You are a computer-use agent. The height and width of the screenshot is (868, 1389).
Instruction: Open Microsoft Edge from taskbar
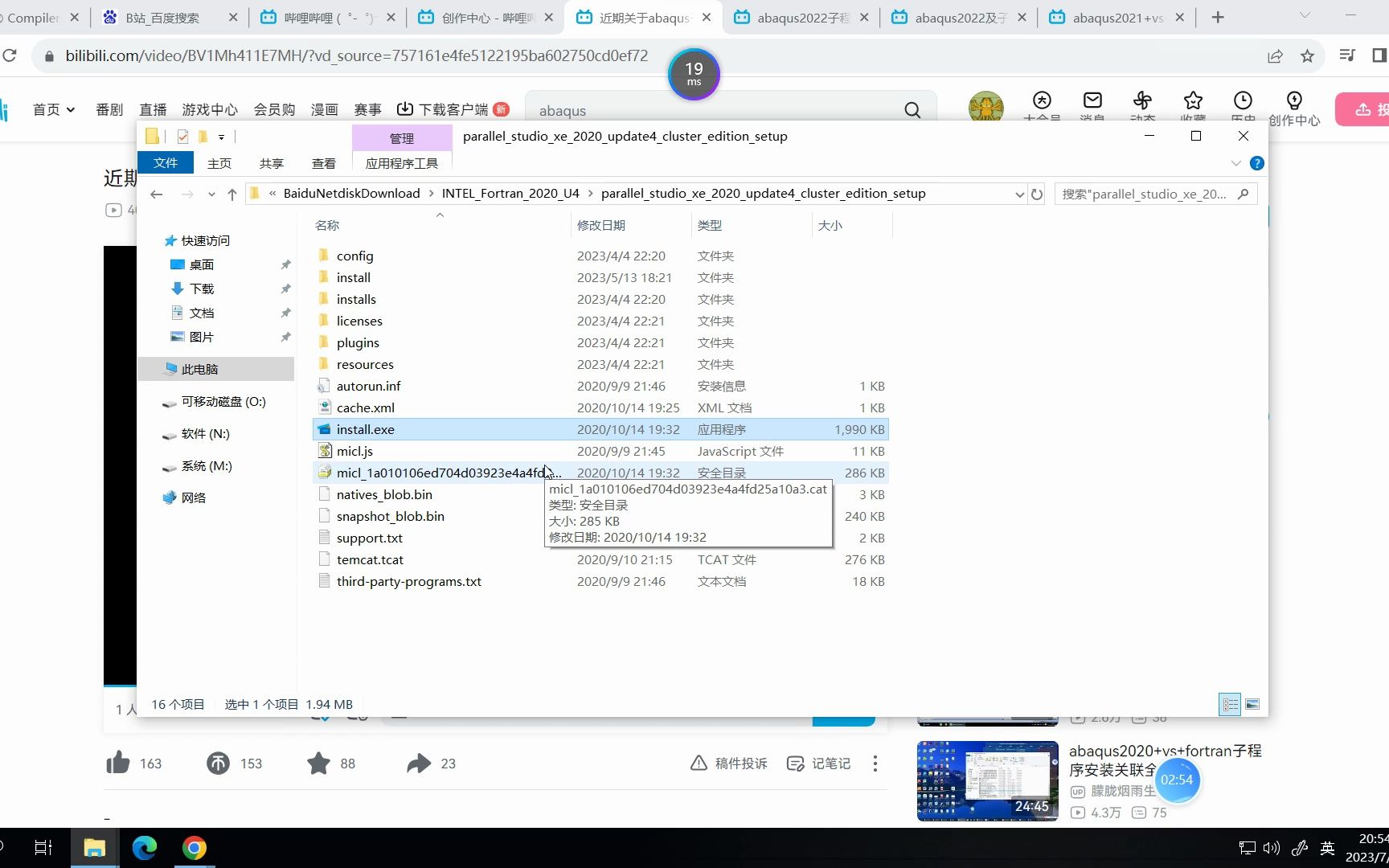click(x=145, y=848)
